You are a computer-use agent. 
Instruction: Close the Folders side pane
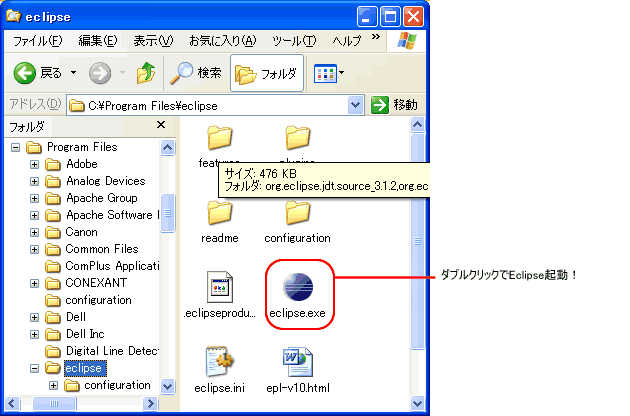(x=161, y=125)
